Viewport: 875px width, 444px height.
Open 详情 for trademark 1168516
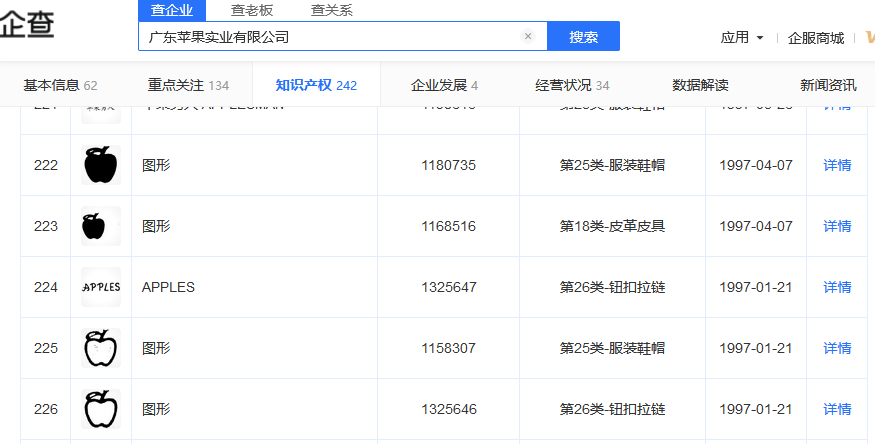click(837, 226)
